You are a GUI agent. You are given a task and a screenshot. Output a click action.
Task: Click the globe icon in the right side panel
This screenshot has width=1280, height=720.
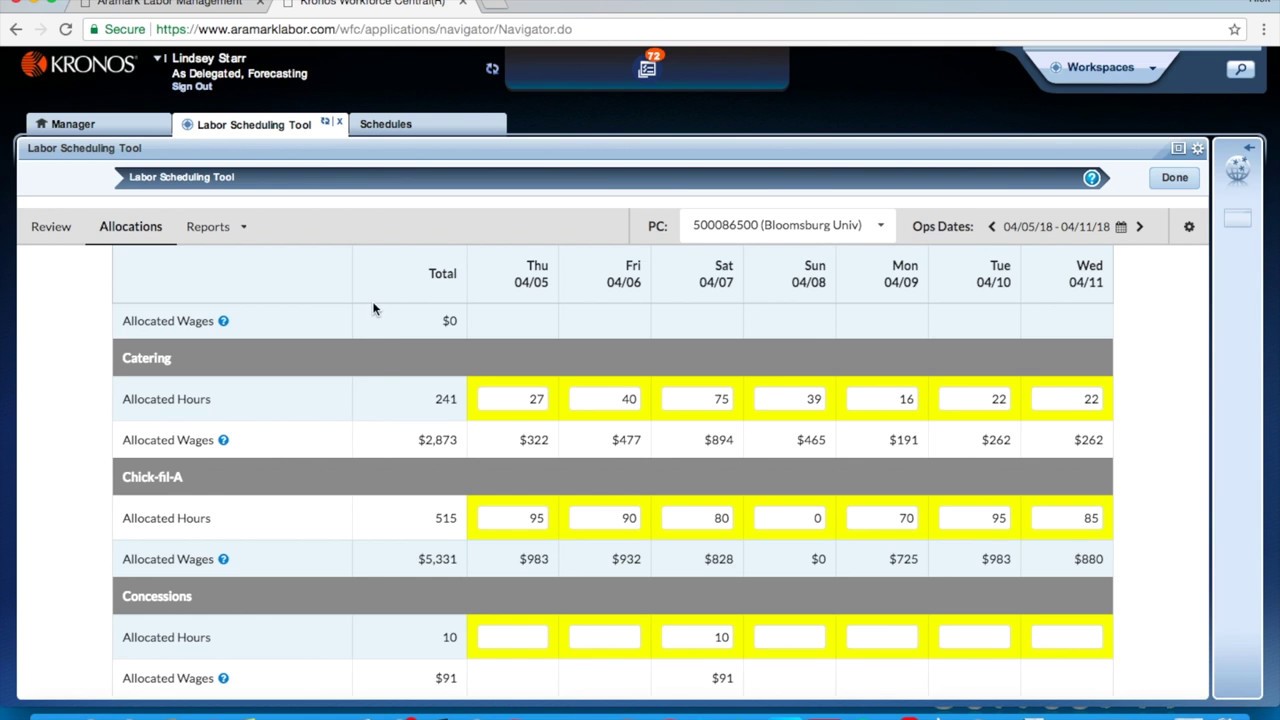pos(1238,169)
